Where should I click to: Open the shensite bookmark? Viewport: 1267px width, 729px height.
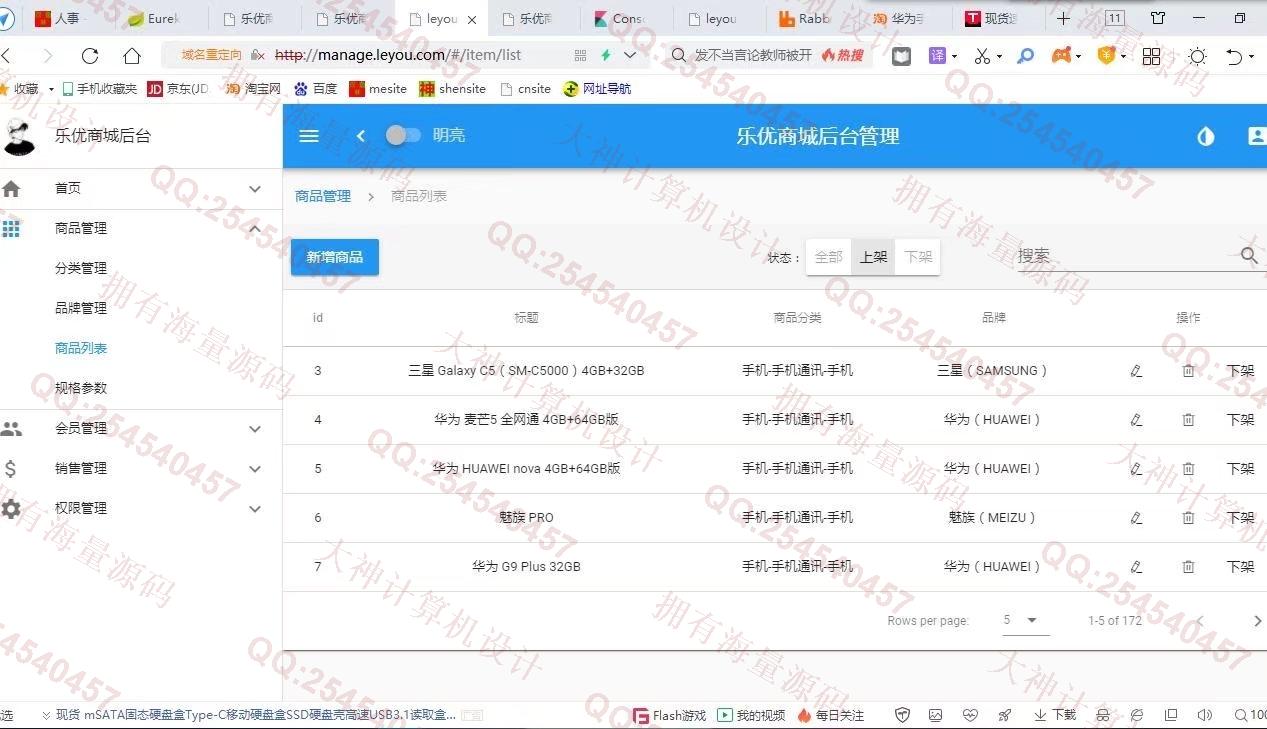tap(452, 89)
